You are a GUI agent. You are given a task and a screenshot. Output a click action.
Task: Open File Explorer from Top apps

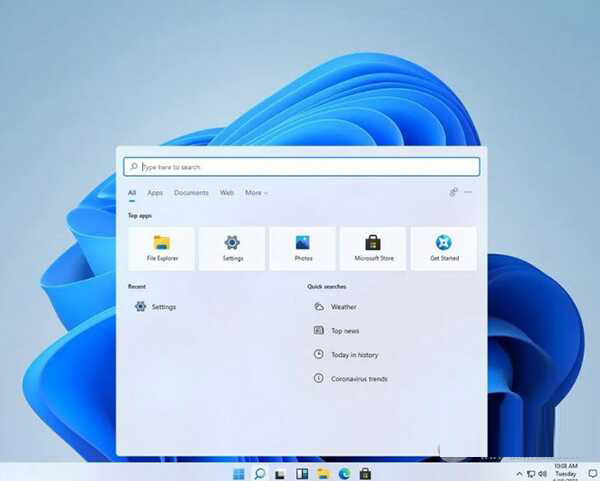[162, 248]
